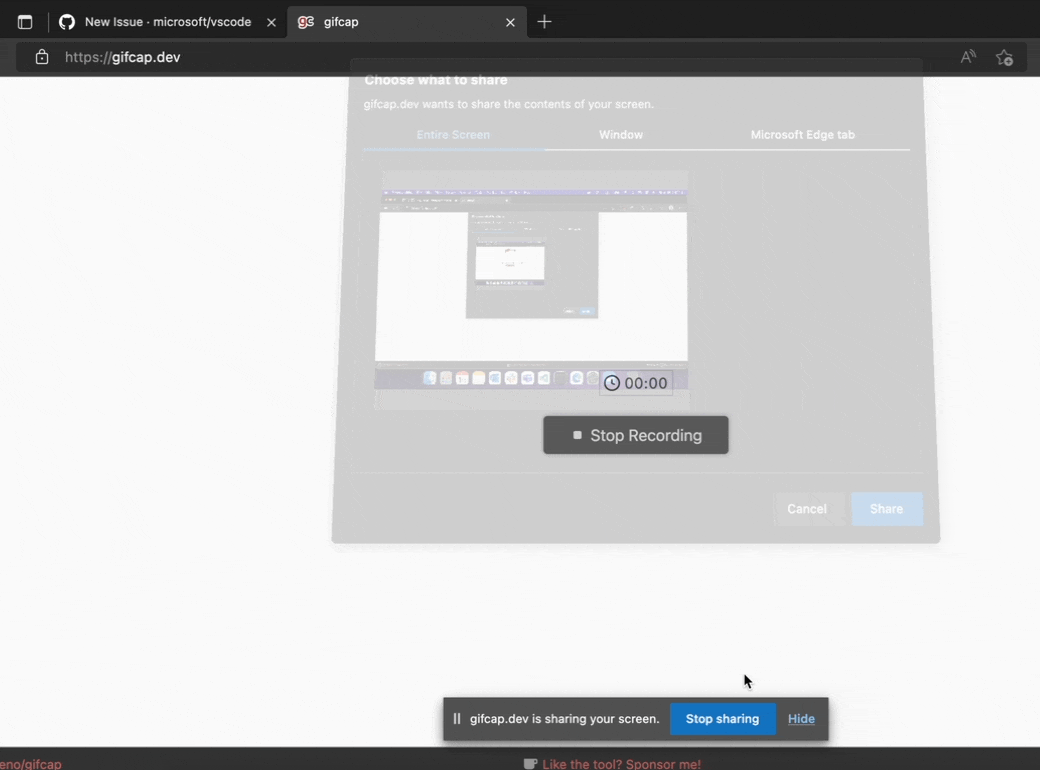Confirm with the Share button
Viewport: 1040px width, 770px height.
point(886,509)
